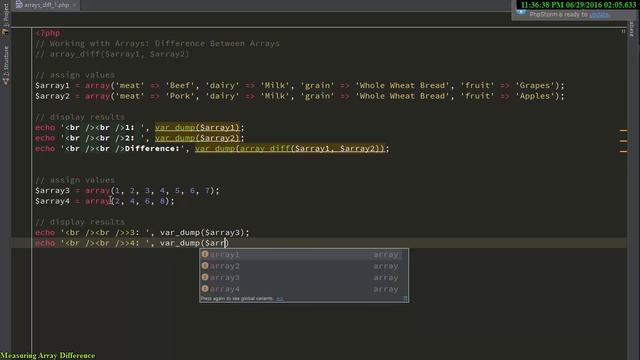The height and width of the screenshot is (360, 640).
Task: Open the right-side Database tool window tab
Action: tap(632, 29)
